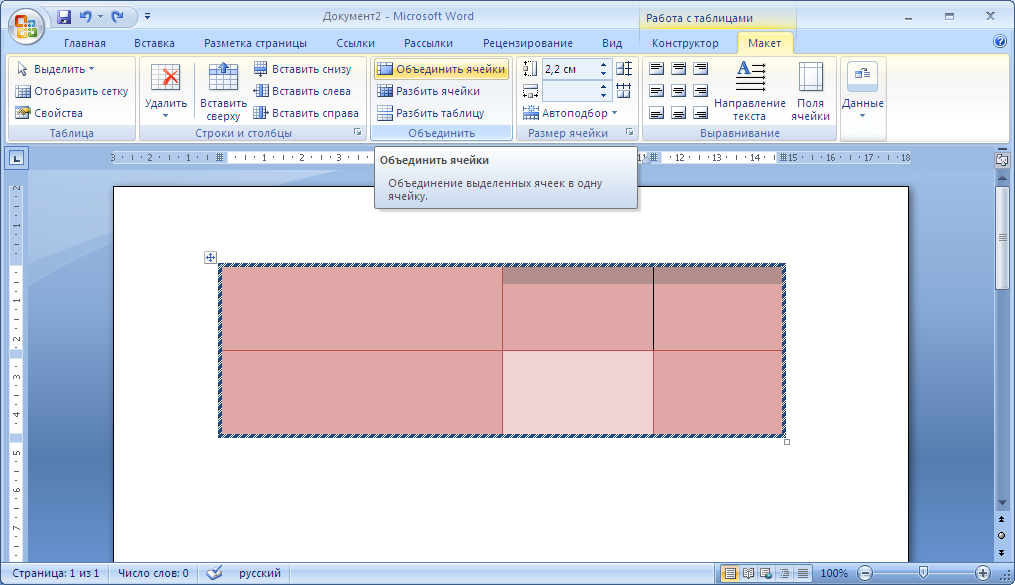
Task: Open Quick Access Toolbar customize arrow
Action: click(x=148, y=17)
